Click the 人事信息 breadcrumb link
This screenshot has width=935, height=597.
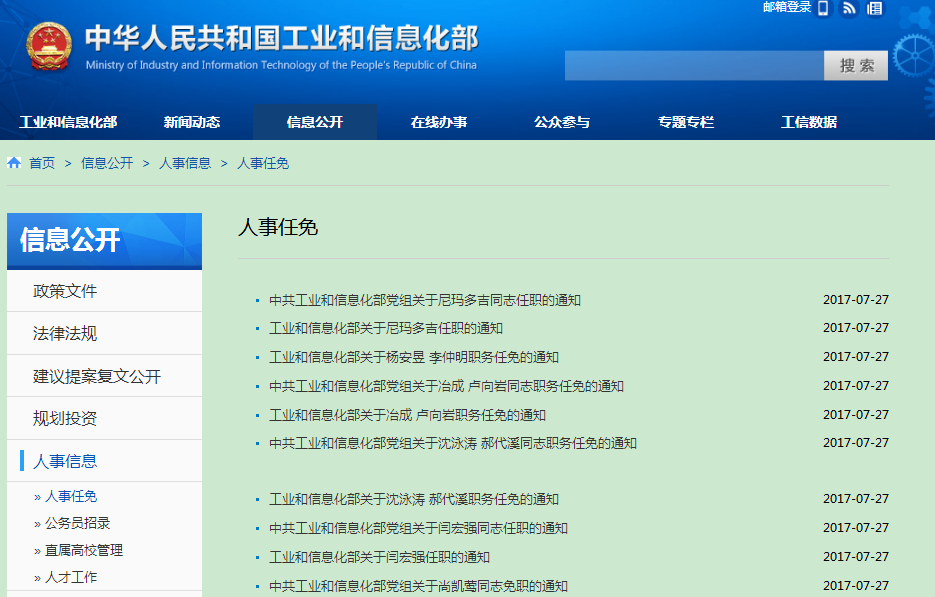click(185, 163)
